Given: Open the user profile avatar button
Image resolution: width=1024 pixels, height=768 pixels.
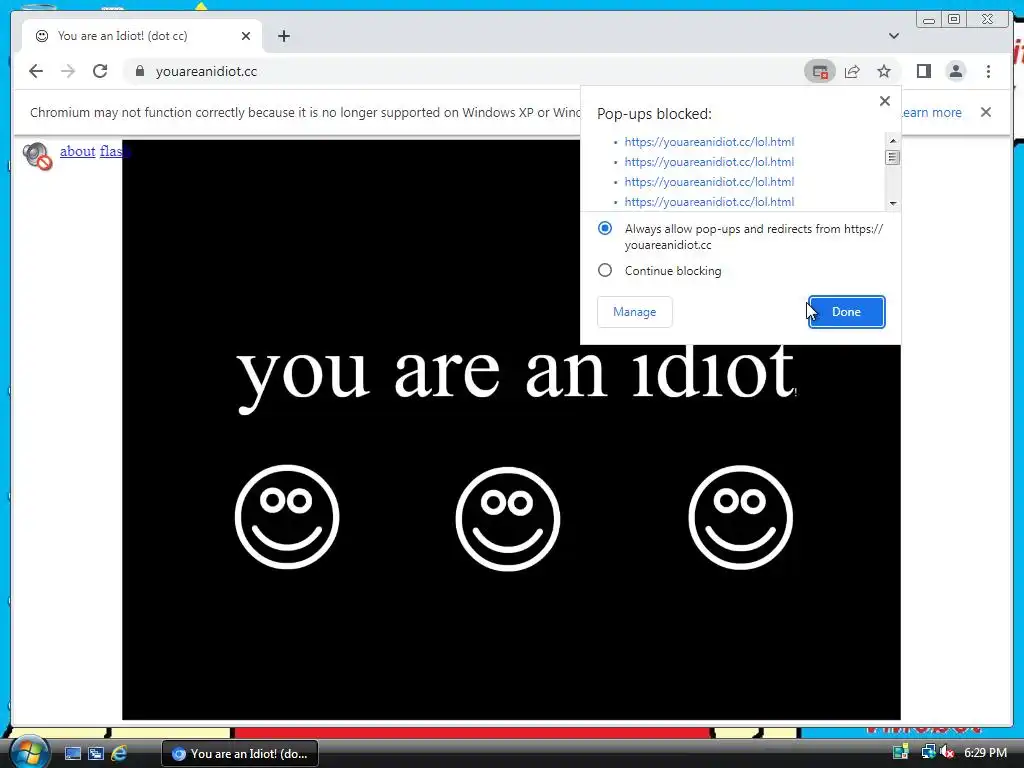Looking at the screenshot, I should (x=955, y=71).
